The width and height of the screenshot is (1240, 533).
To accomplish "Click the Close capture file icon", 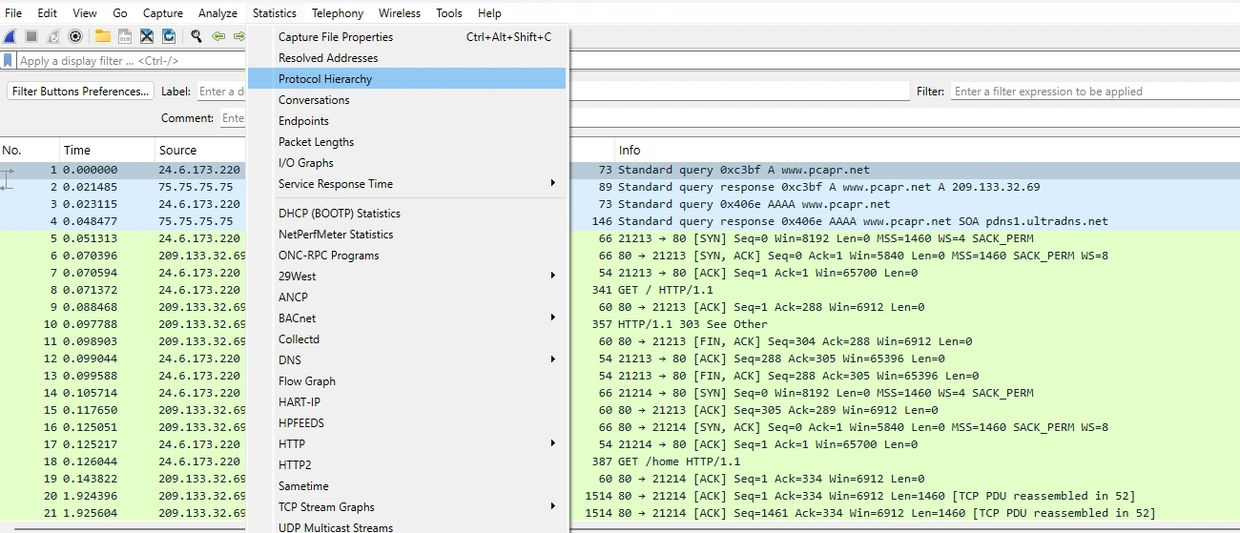I will point(147,36).
